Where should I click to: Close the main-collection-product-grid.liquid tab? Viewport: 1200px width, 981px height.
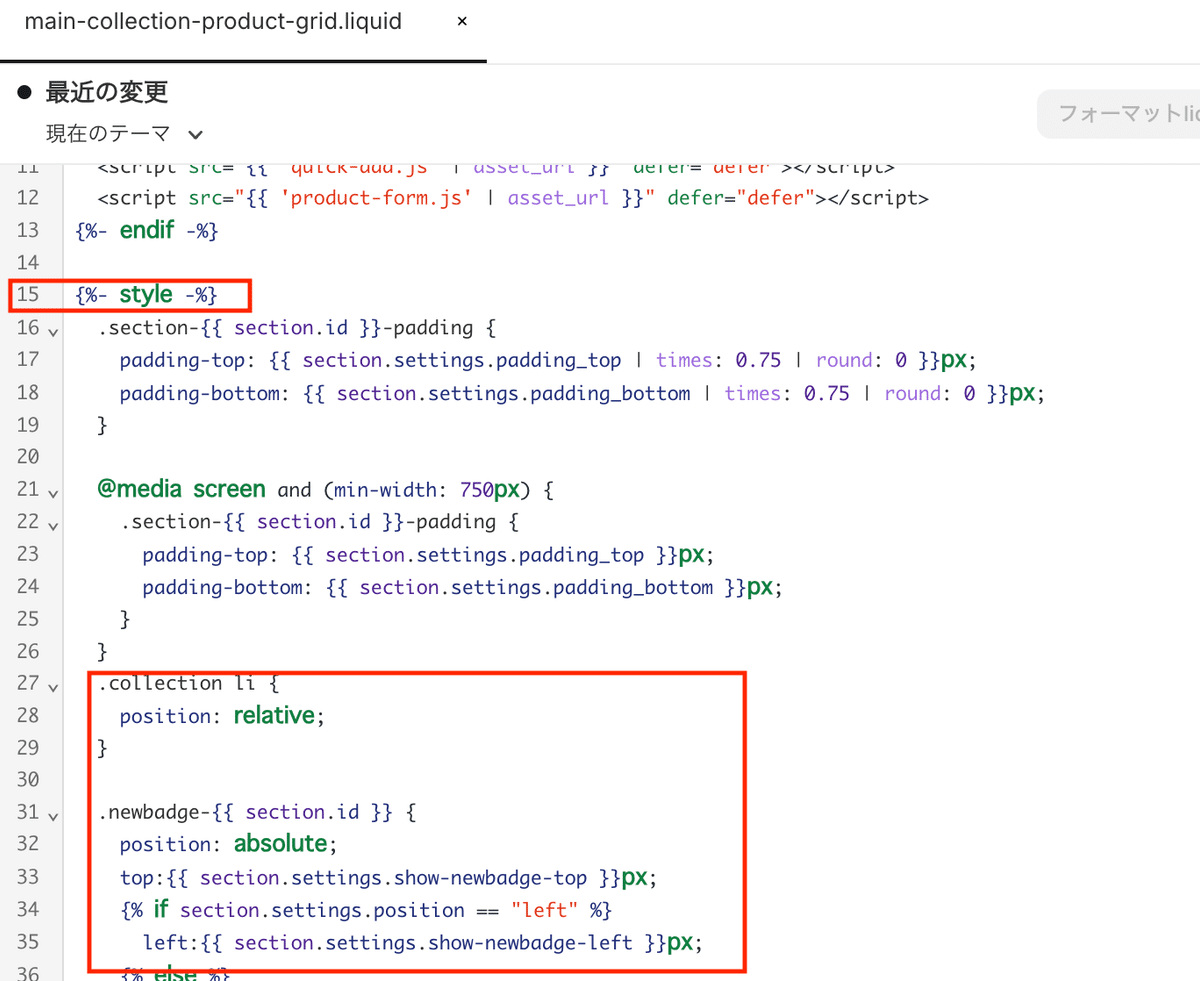461,21
